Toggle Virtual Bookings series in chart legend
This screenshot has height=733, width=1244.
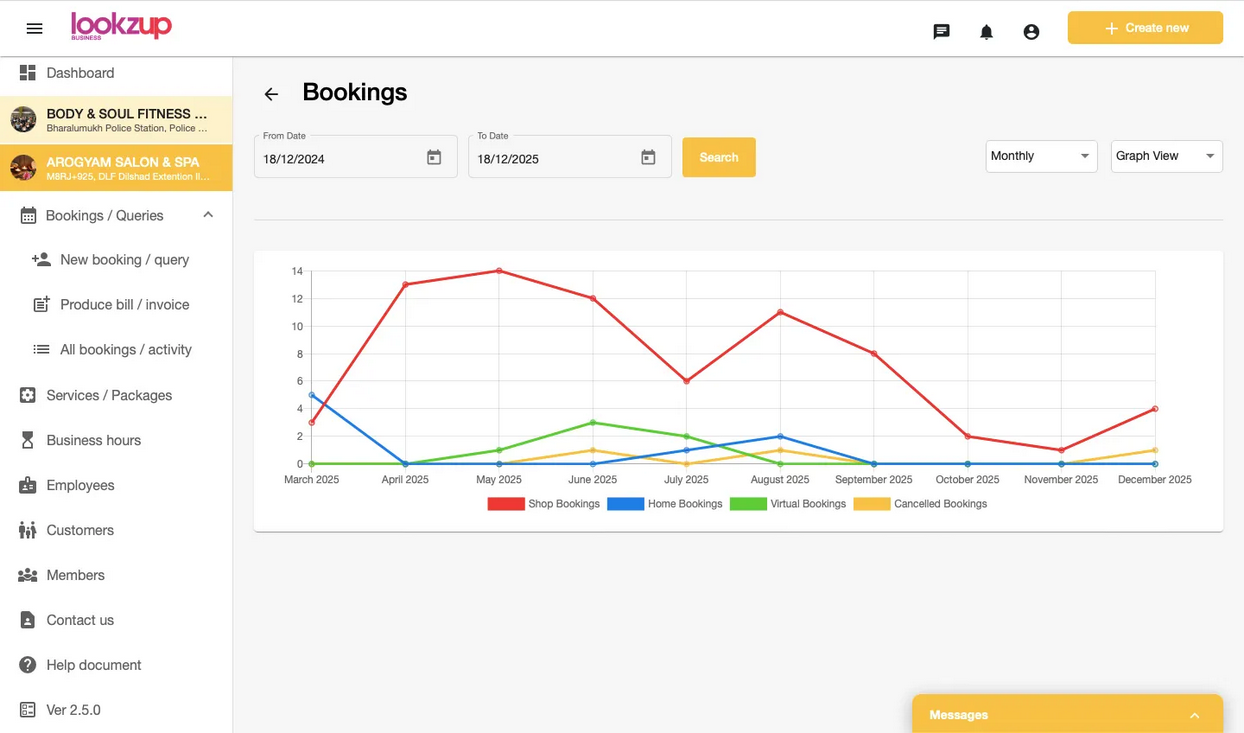click(788, 504)
